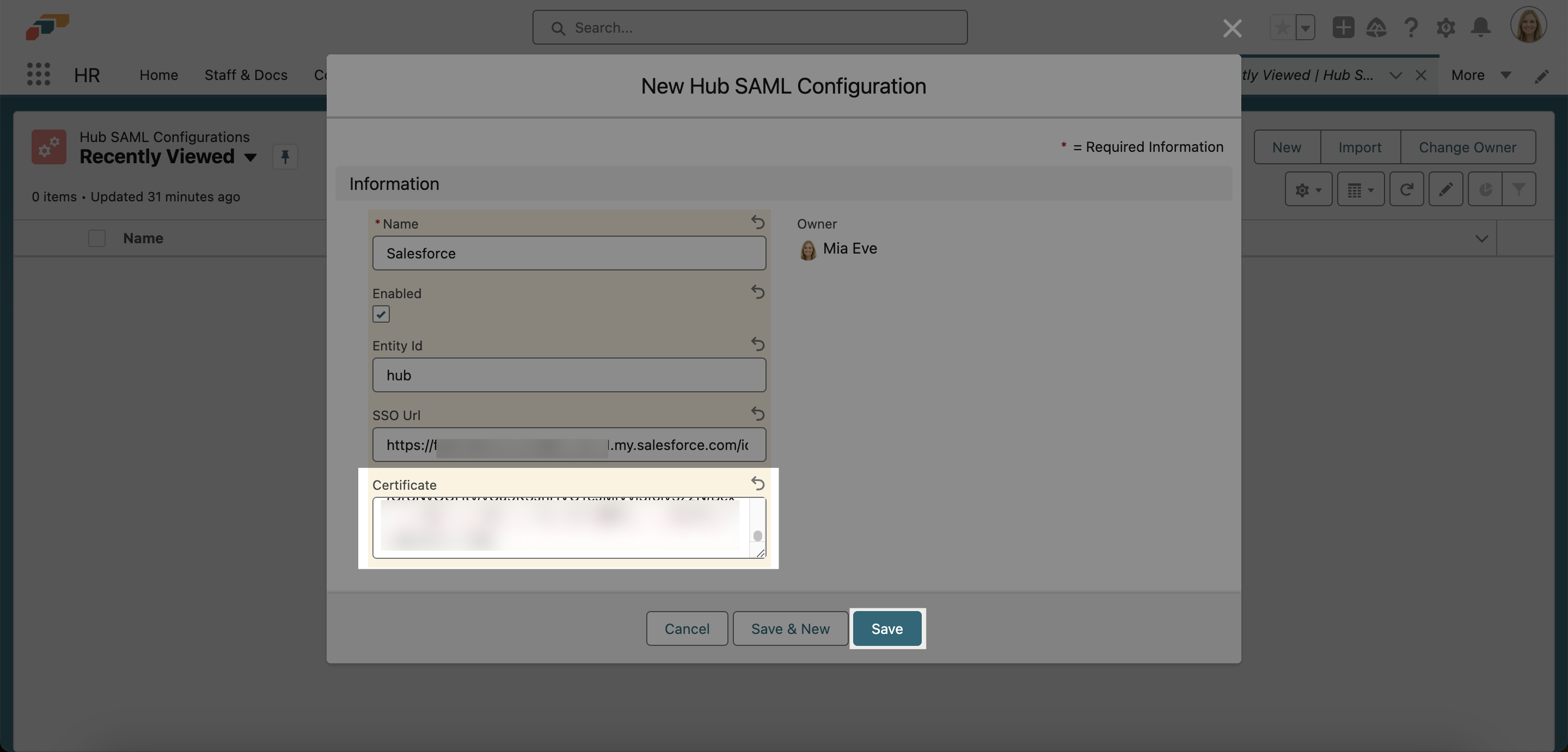Open the favorites list dropdown arrow

pyautogui.click(x=1305, y=27)
